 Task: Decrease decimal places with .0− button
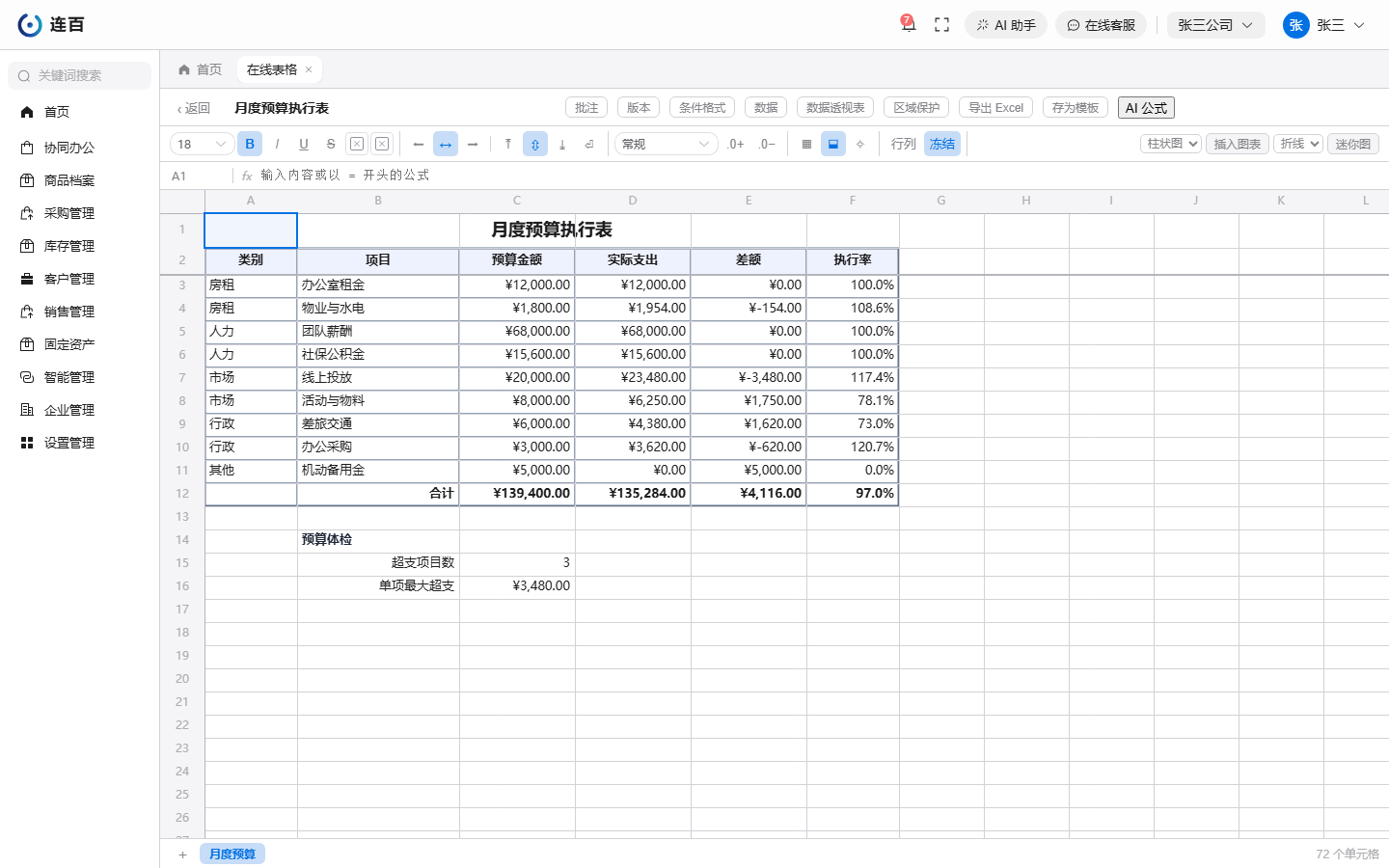pos(767,144)
